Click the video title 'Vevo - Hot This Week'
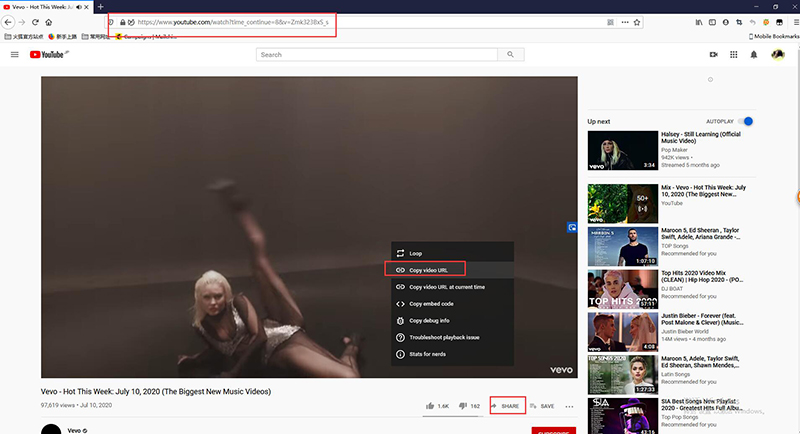800x434 pixels. (156, 392)
